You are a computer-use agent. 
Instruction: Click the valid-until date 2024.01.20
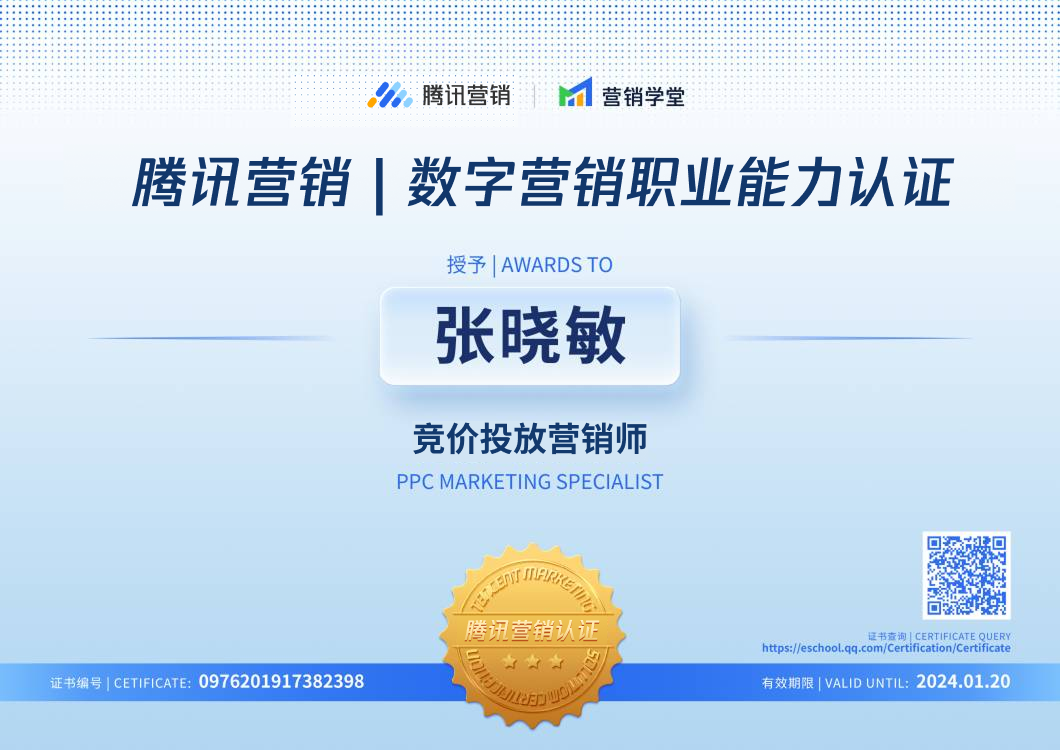point(963,682)
